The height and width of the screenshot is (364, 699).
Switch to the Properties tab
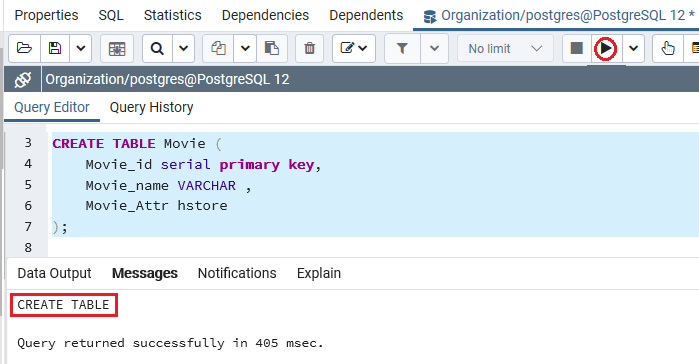click(x=46, y=15)
